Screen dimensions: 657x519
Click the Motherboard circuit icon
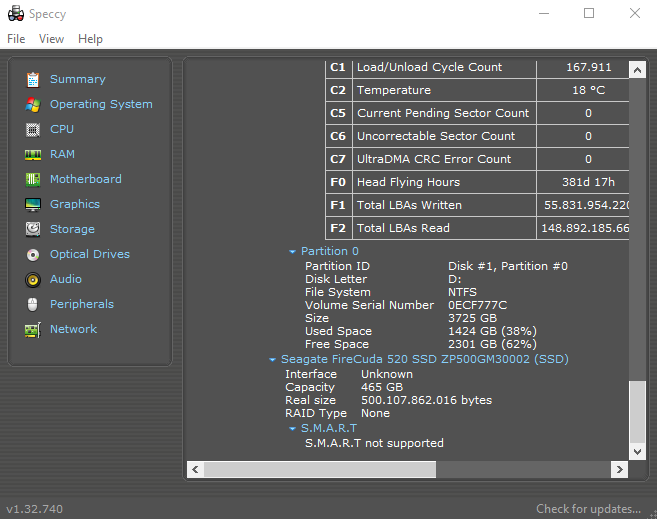(x=33, y=179)
